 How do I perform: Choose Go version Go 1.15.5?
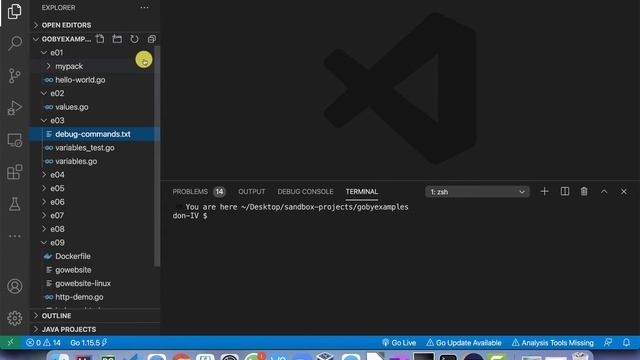point(89,343)
